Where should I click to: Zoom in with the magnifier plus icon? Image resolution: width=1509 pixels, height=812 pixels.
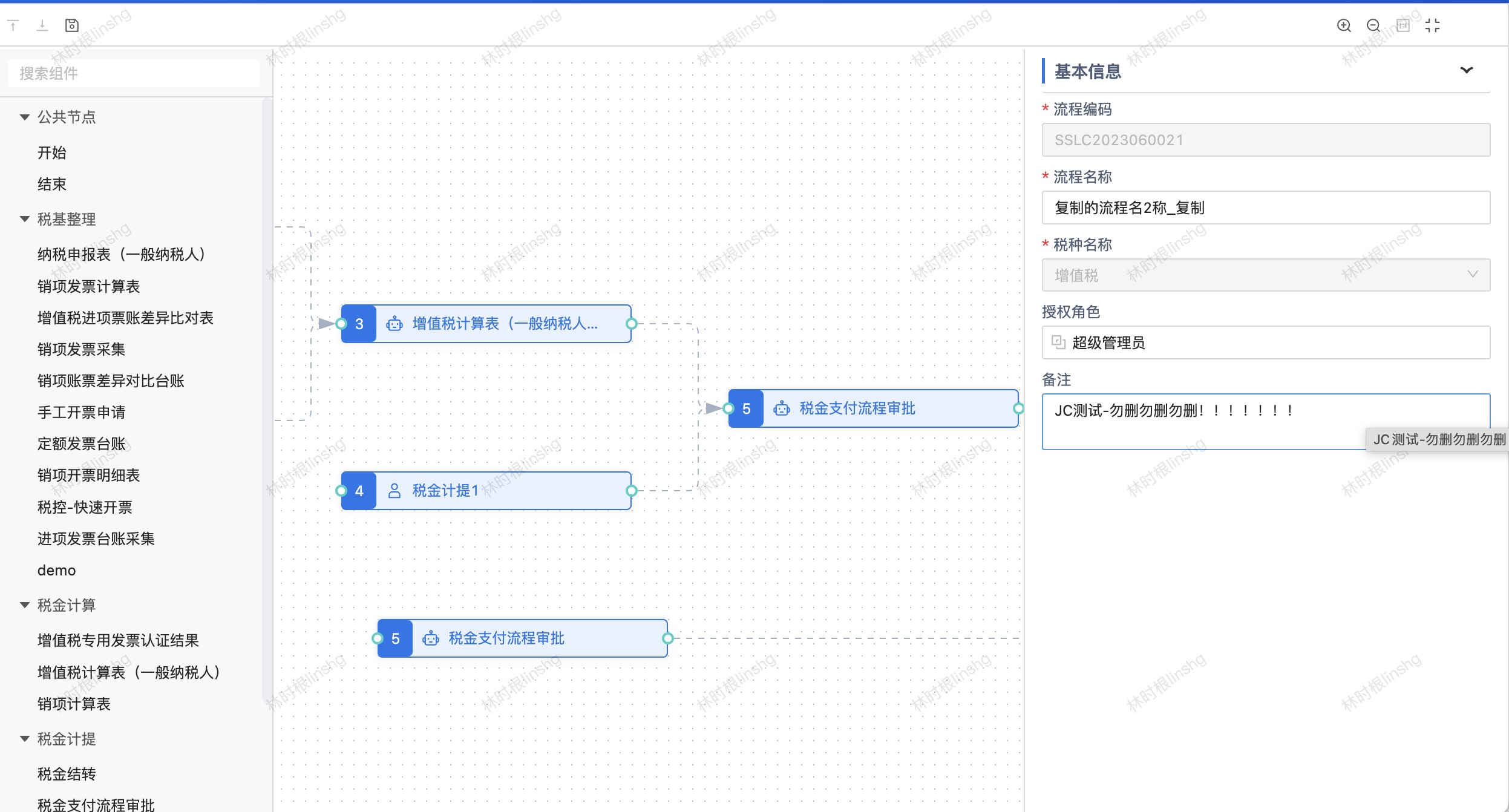point(1344,25)
